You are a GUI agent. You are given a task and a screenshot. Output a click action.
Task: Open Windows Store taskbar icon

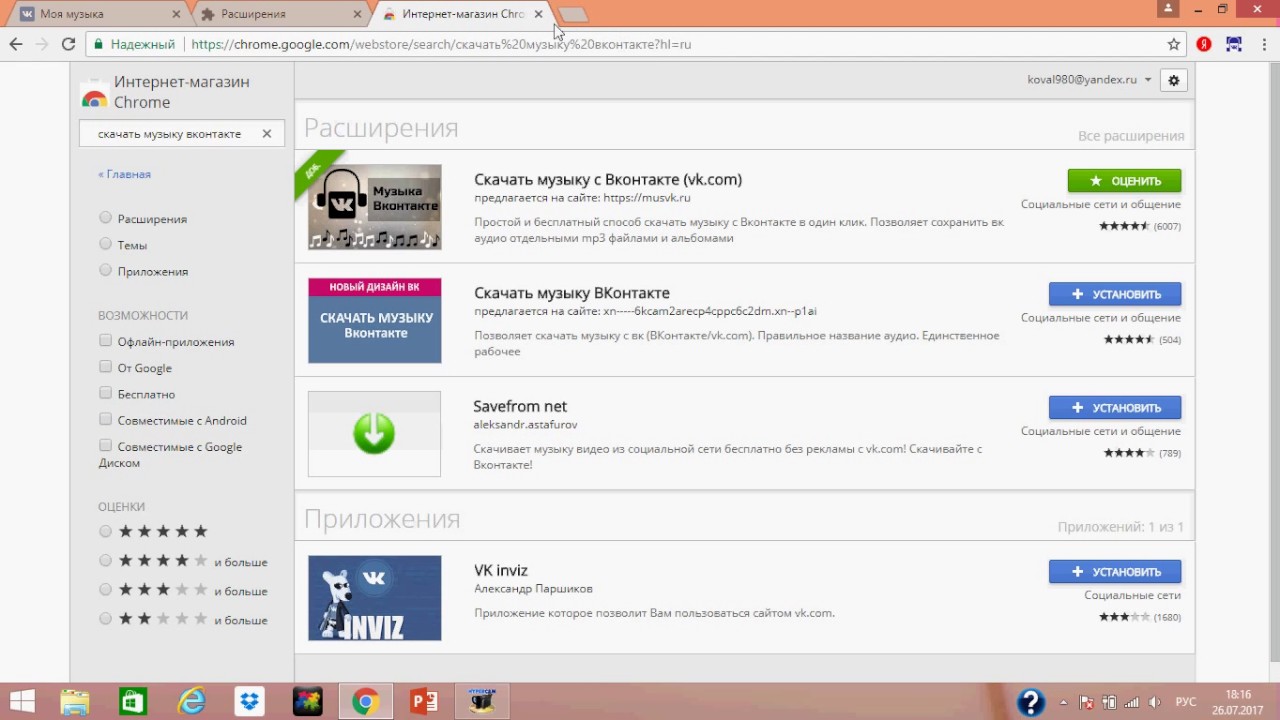click(x=132, y=701)
